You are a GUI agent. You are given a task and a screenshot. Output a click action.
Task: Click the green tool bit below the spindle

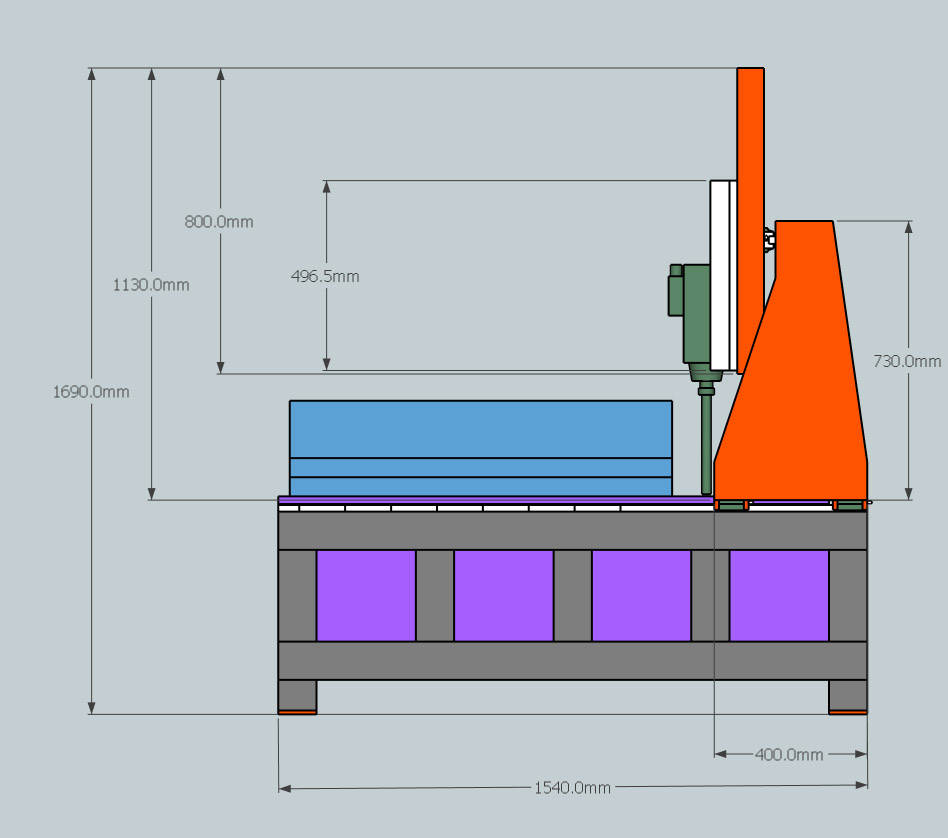point(707,440)
